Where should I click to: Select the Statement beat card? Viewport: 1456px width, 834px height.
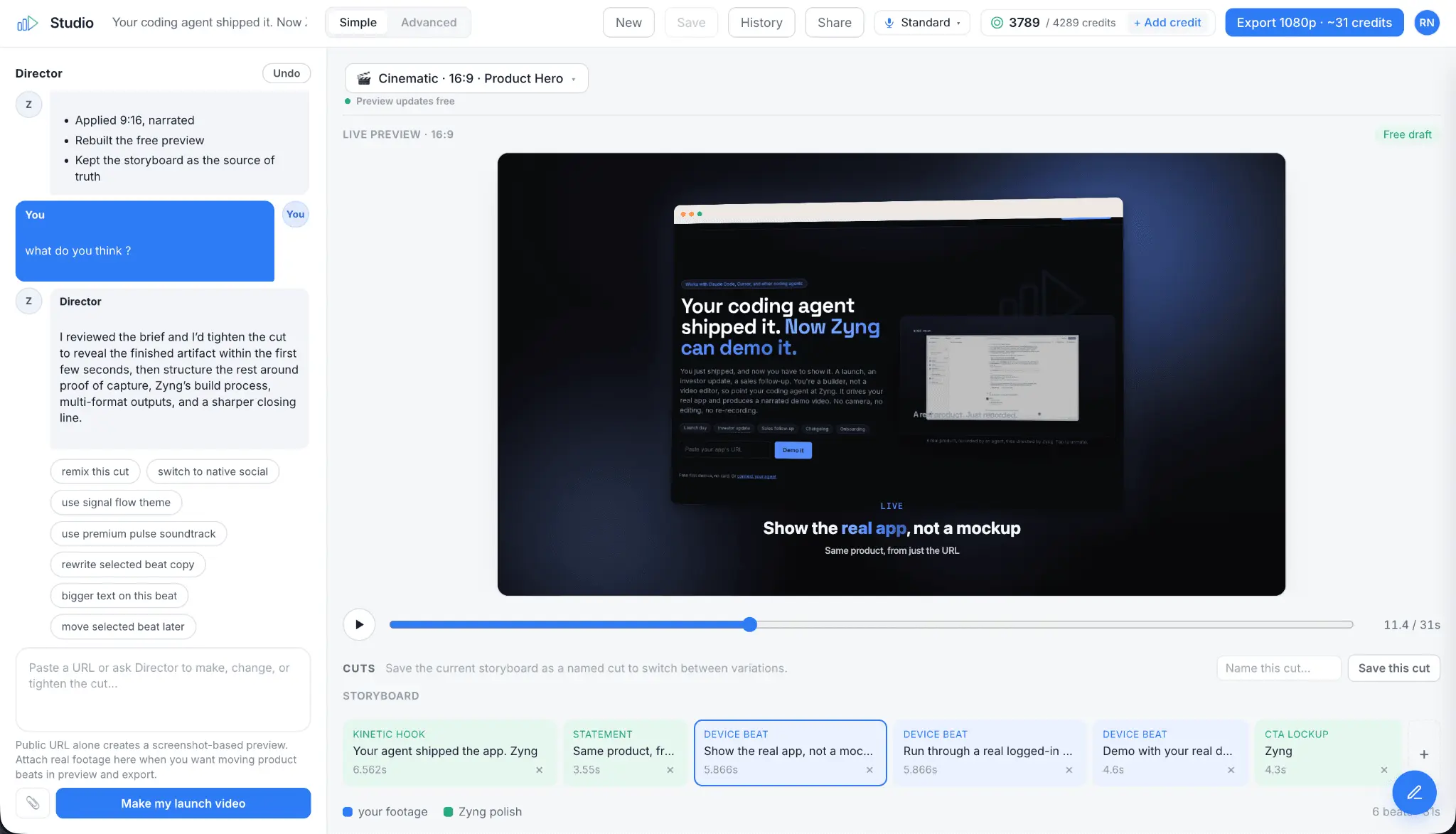(x=625, y=753)
